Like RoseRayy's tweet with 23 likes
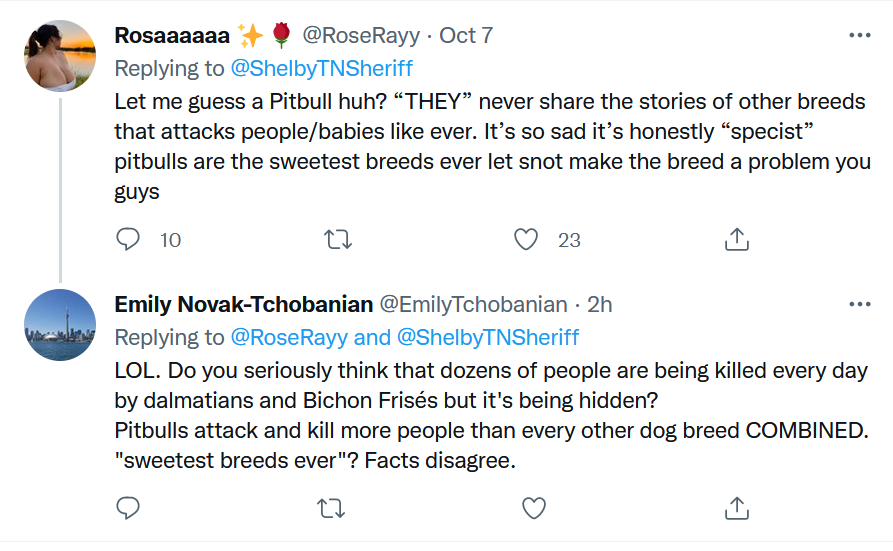893x551 pixels. coord(527,240)
